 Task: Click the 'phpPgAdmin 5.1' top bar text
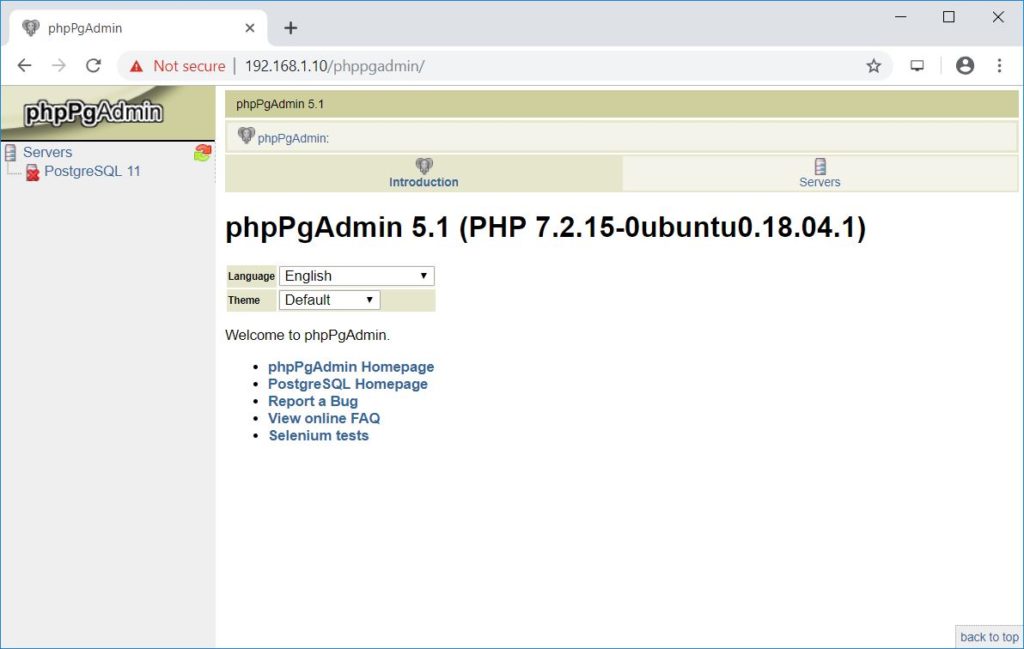(x=280, y=104)
